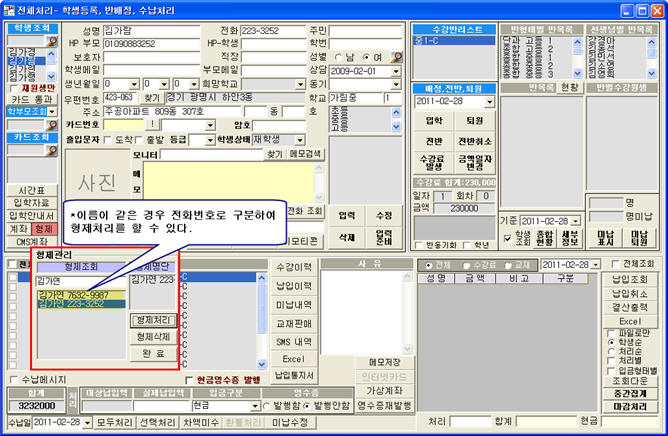Open the 시간표 button in left sidebar

point(31,189)
